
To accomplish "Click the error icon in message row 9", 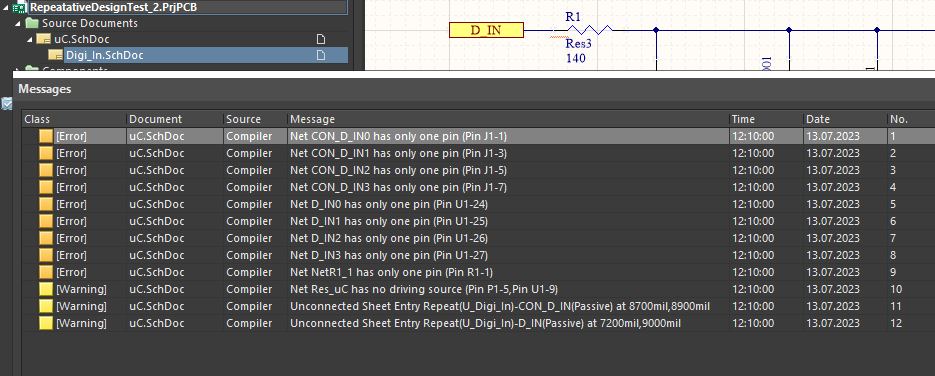I will tap(46, 272).
